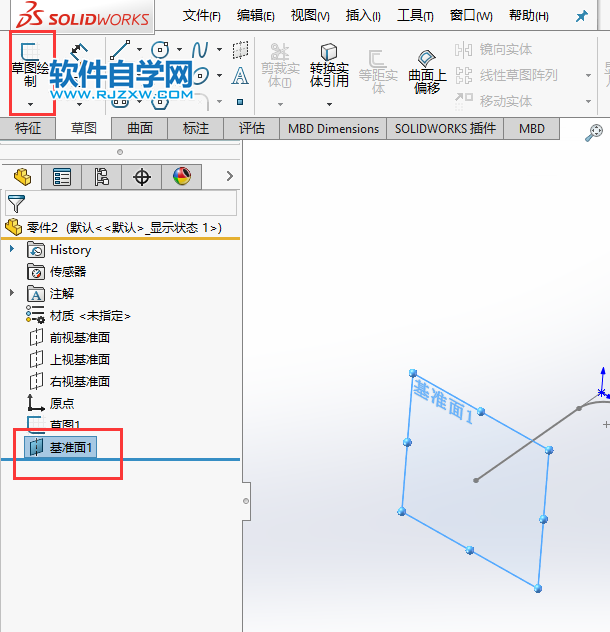610x632 pixels.
Task: Click the 草图绘制 sketch tool icon
Action: 30,52
